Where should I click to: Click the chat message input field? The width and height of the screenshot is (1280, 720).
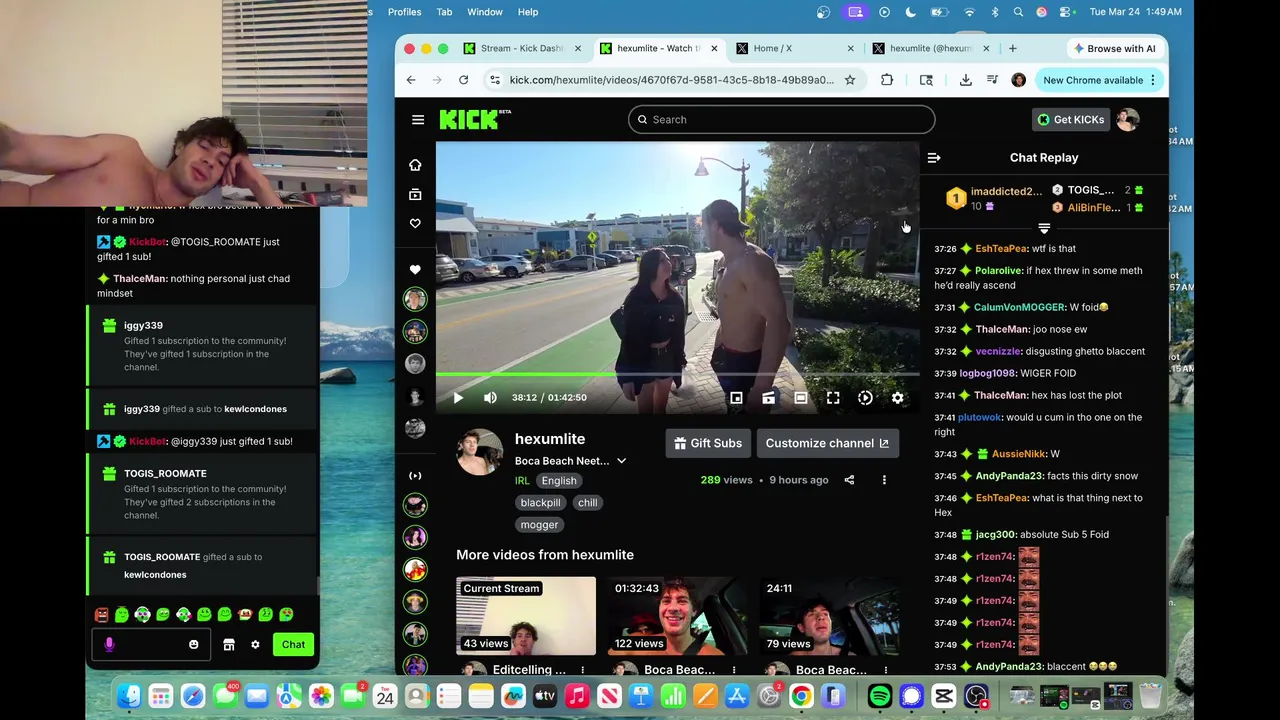coord(151,645)
